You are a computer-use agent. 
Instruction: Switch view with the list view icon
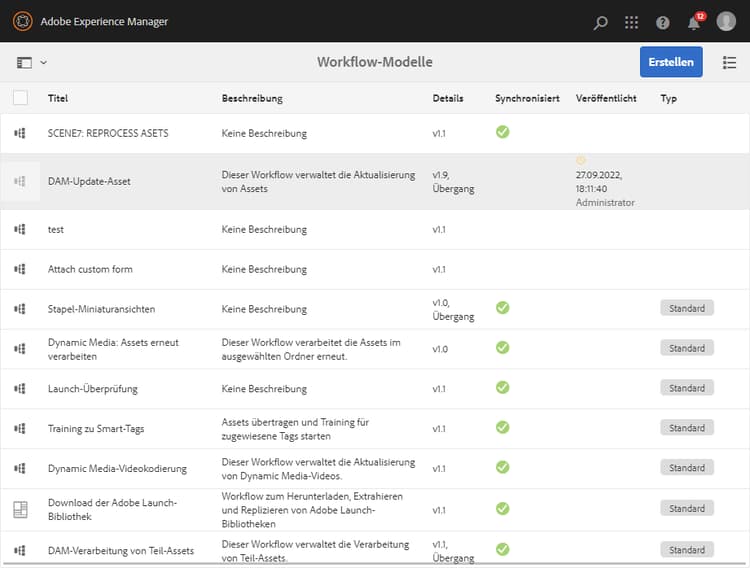click(x=729, y=63)
